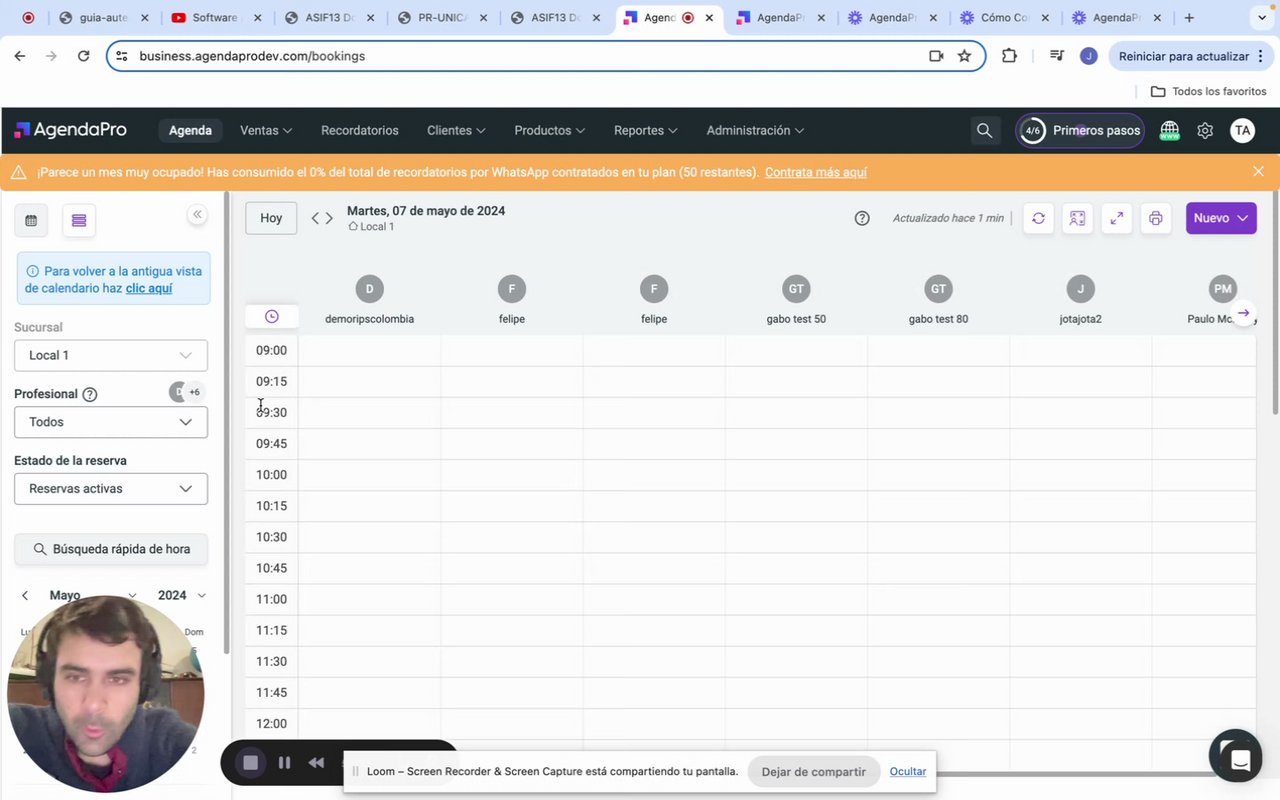
Task: Open the language globe icon
Action: pos(1169,130)
